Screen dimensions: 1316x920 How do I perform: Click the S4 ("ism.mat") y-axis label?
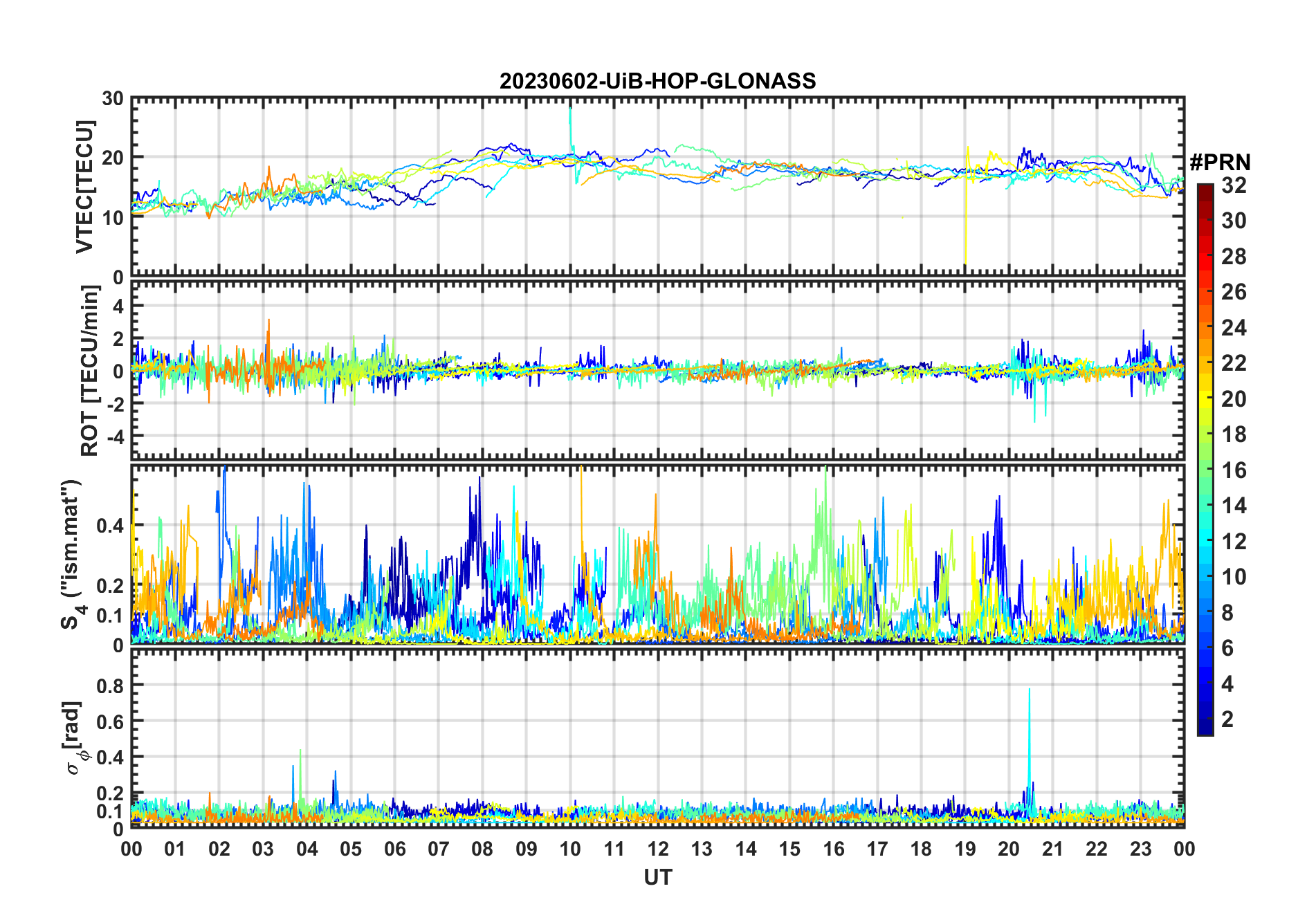(x=72, y=555)
